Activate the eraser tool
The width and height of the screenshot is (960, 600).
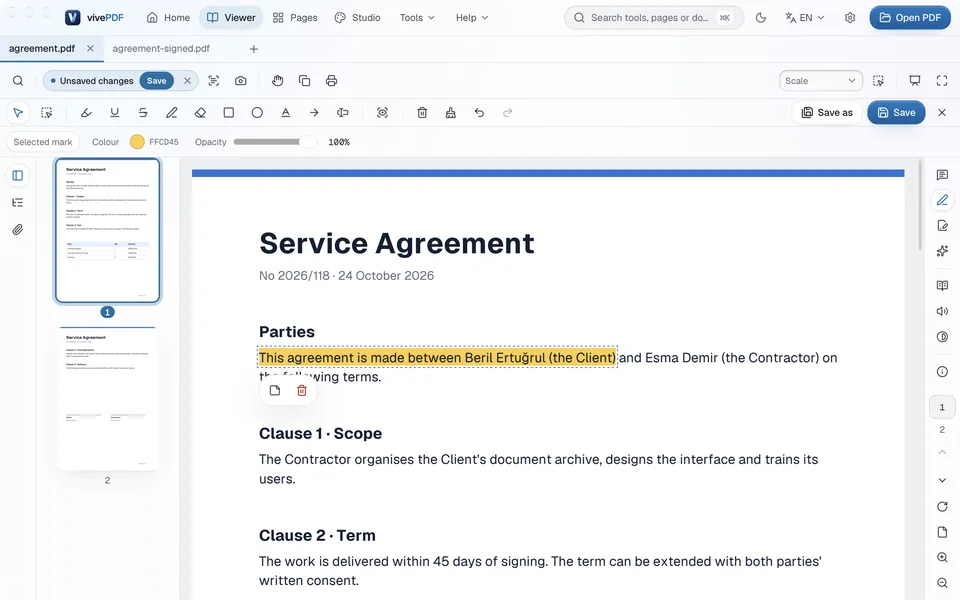tap(200, 113)
